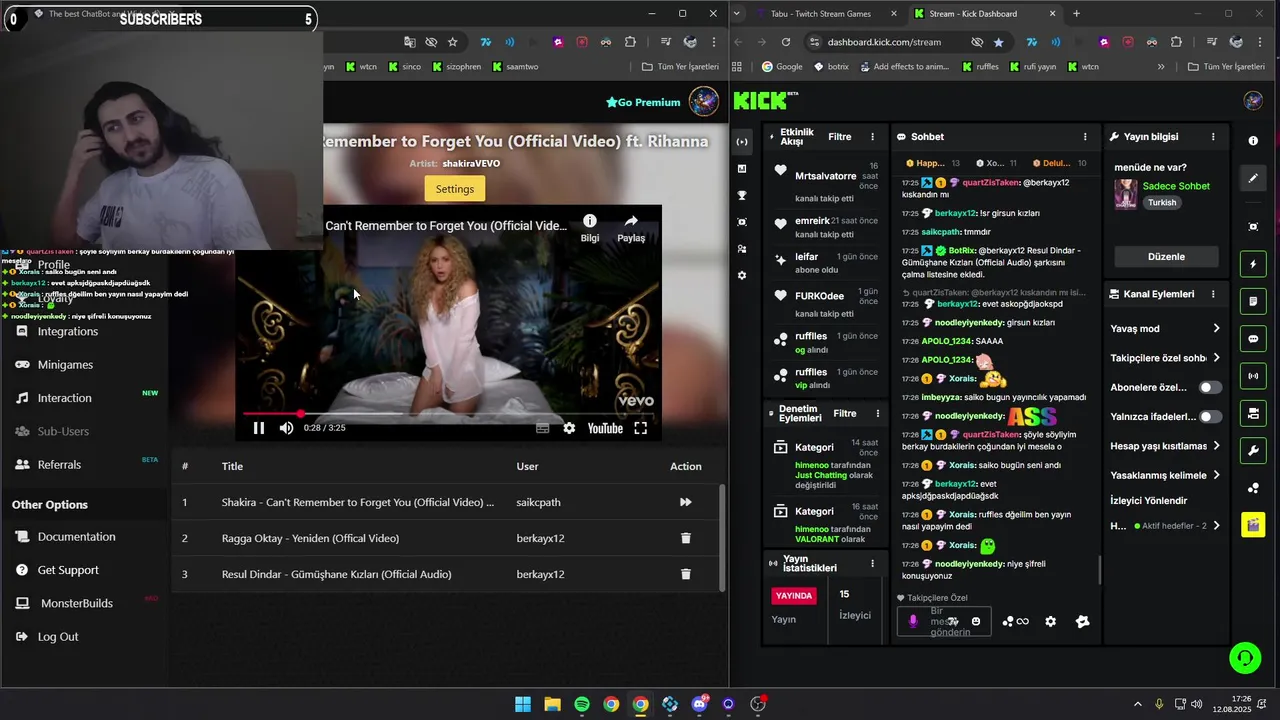The height and width of the screenshot is (720, 1280).
Task: Click the Bilgi info icon on video
Action: point(590,221)
